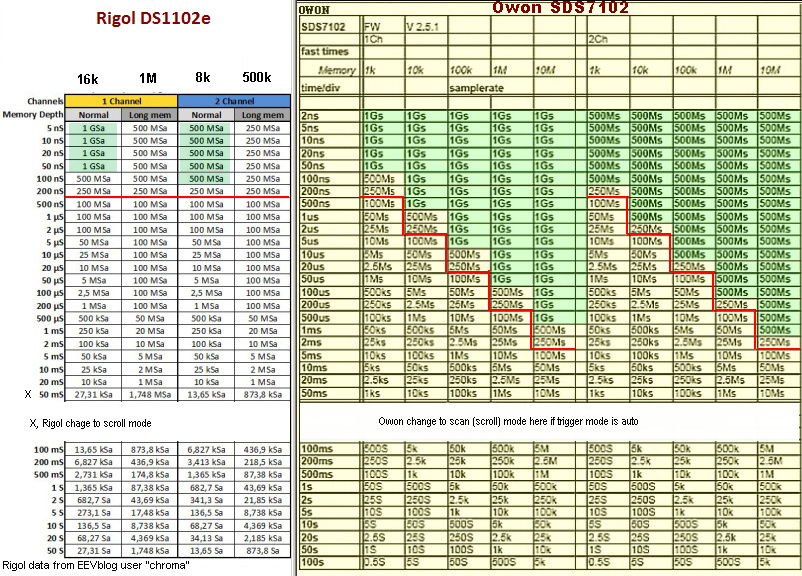This screenshot has width=802, height=576.
Task: Select the "100s" row label in Owon table
Action: coord(313,562)
